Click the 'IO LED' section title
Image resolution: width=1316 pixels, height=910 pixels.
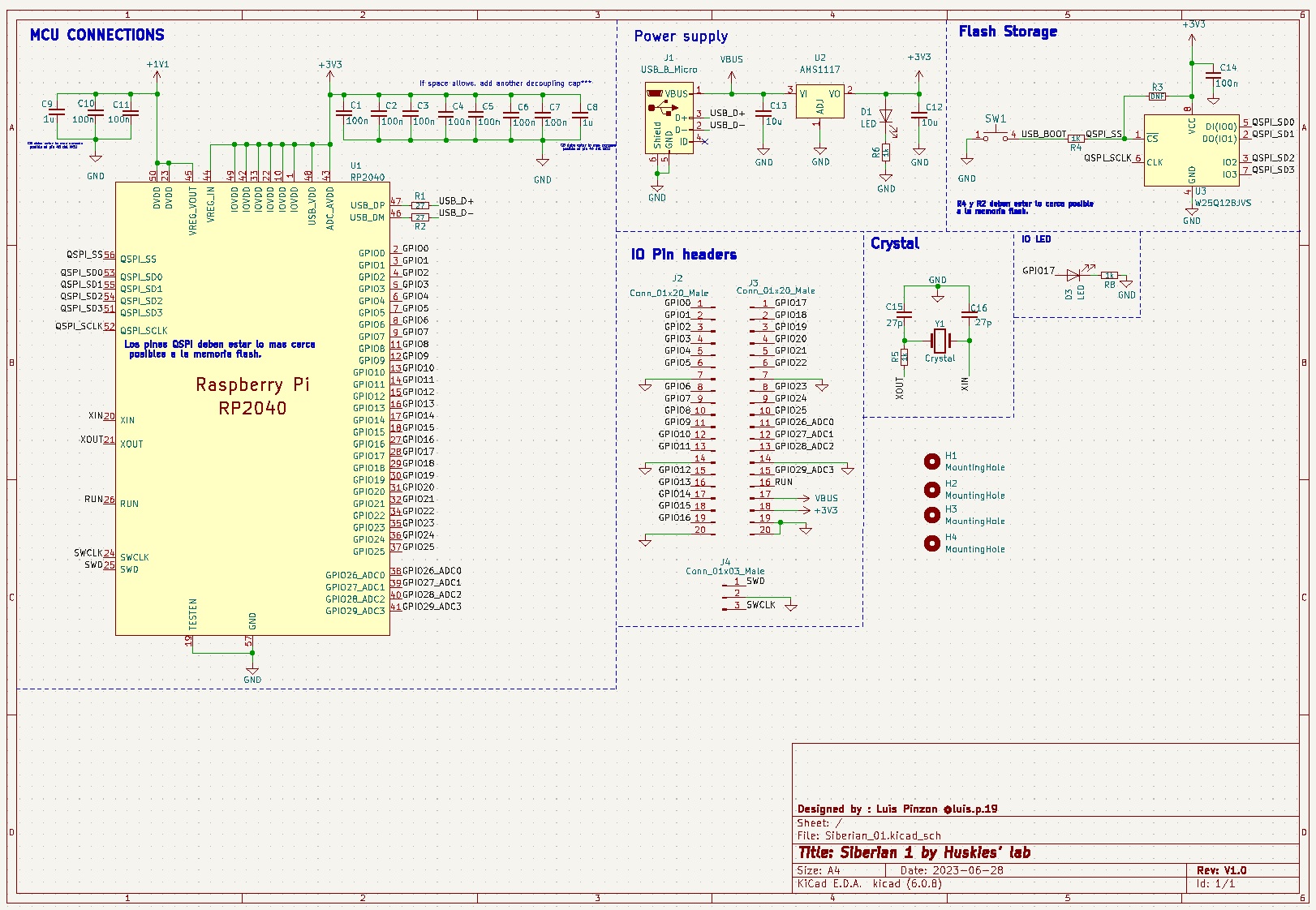(x=1036, y=239)
